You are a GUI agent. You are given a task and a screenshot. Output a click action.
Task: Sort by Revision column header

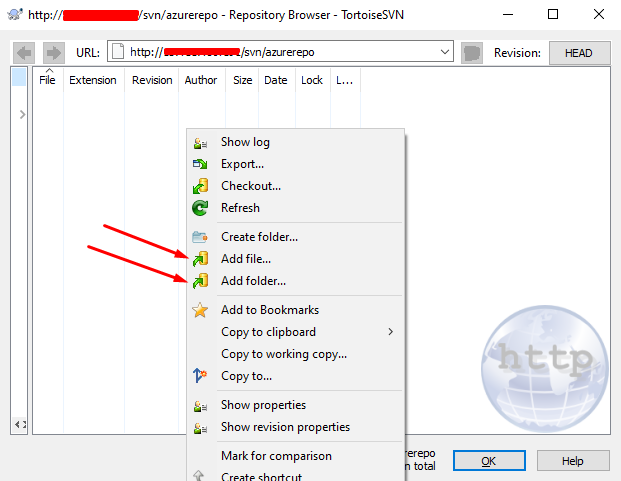click(x=152, y=80)
